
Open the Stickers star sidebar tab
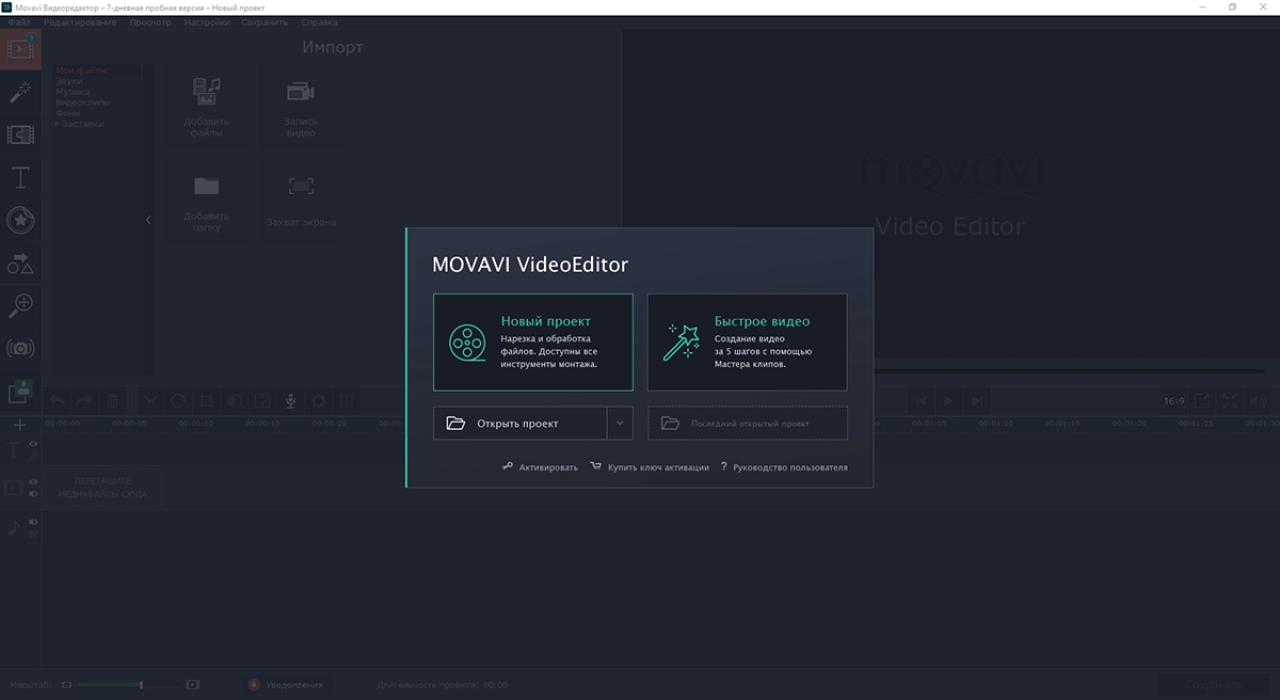point(20,220)
